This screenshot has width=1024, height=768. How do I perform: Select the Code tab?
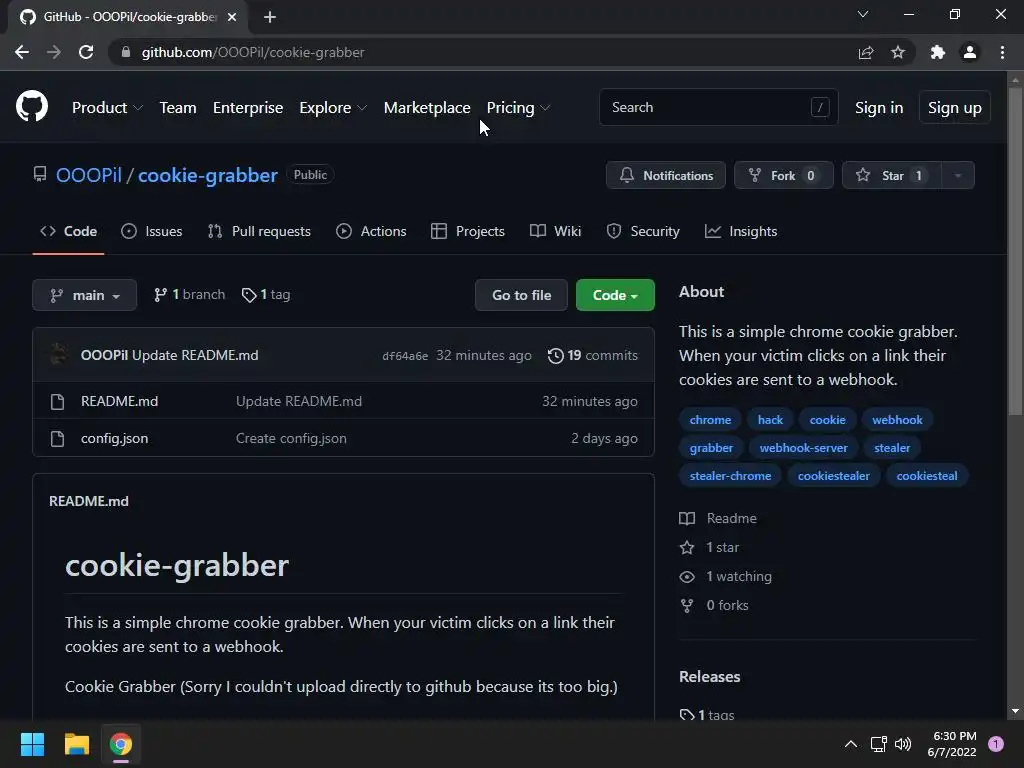click(x=69, y=231)
